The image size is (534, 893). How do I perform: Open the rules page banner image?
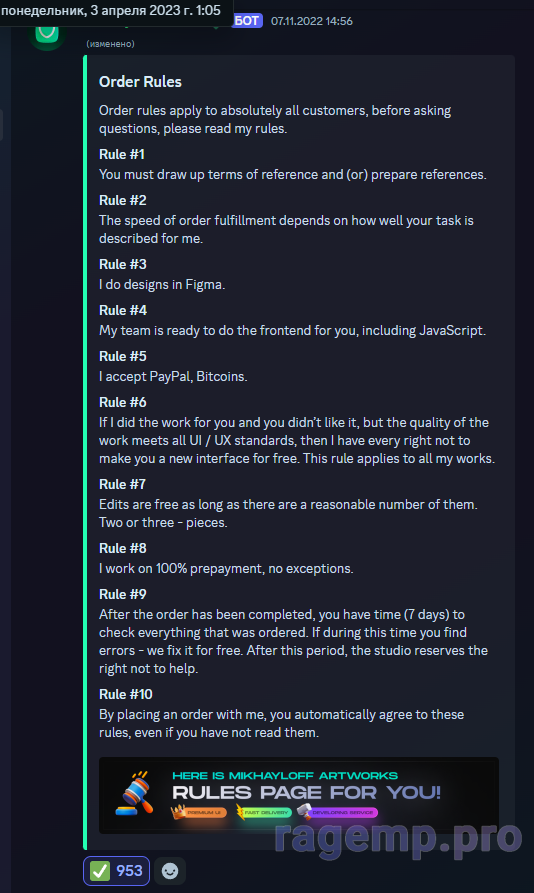pos(299,795)
